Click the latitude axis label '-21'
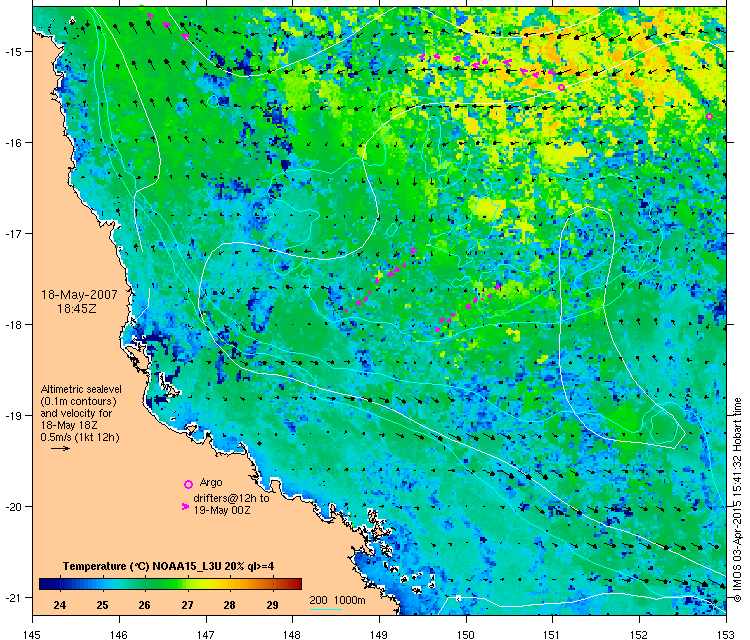 [12, 598]
